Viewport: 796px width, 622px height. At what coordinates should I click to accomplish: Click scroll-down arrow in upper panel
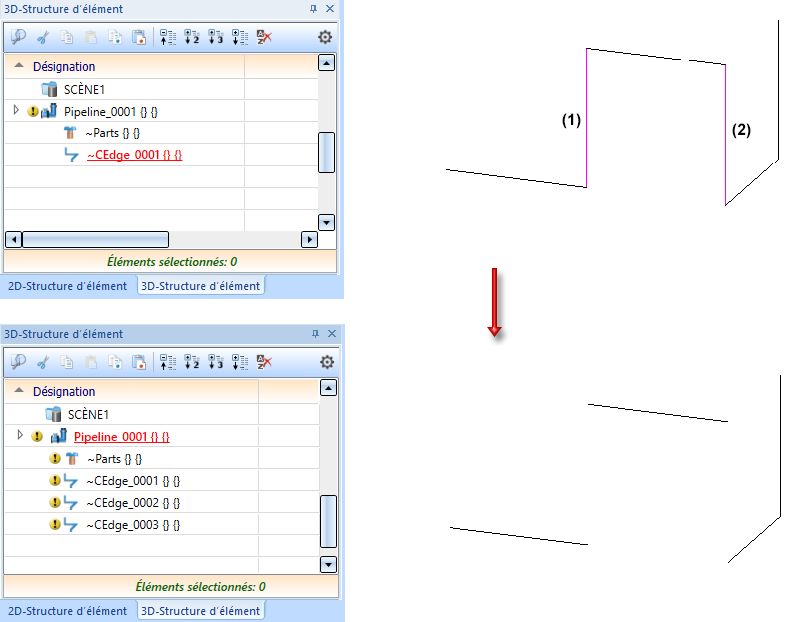coord(326,222)
